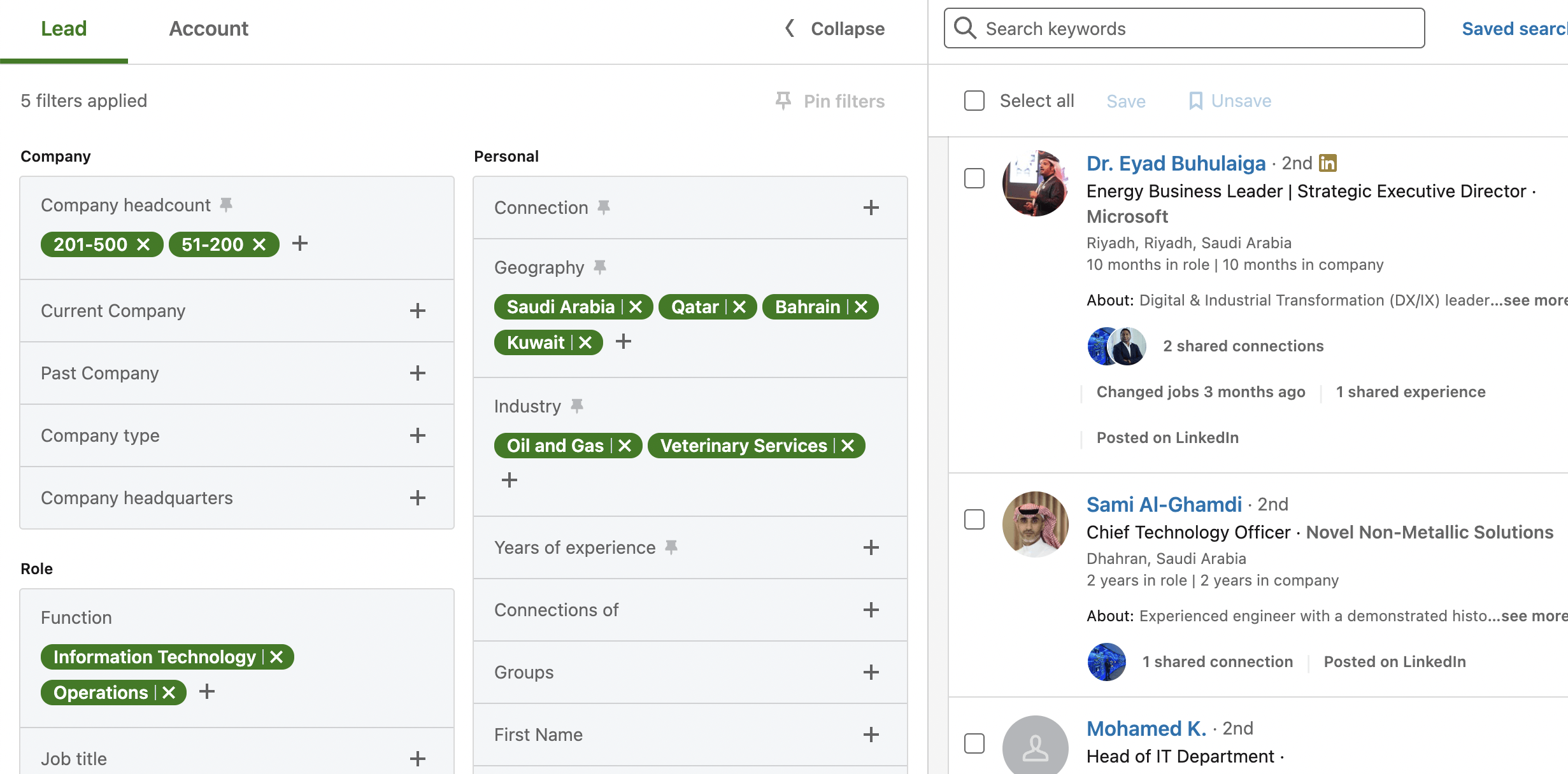This screenshot has width=1568, height=774.
Task: Click pin icon next to Company headcount
Action: tap(226, 205)
